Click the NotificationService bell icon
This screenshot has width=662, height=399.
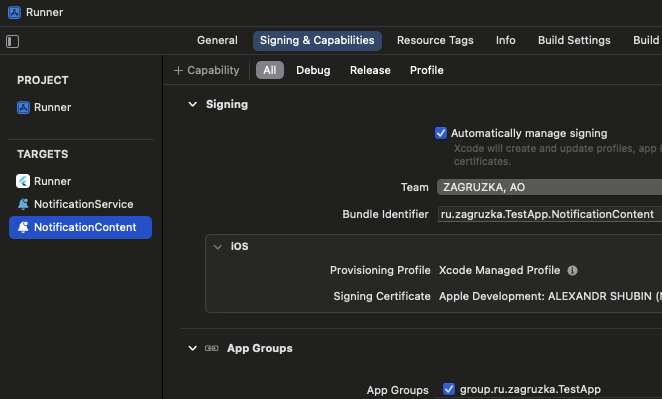click(23, 204)
